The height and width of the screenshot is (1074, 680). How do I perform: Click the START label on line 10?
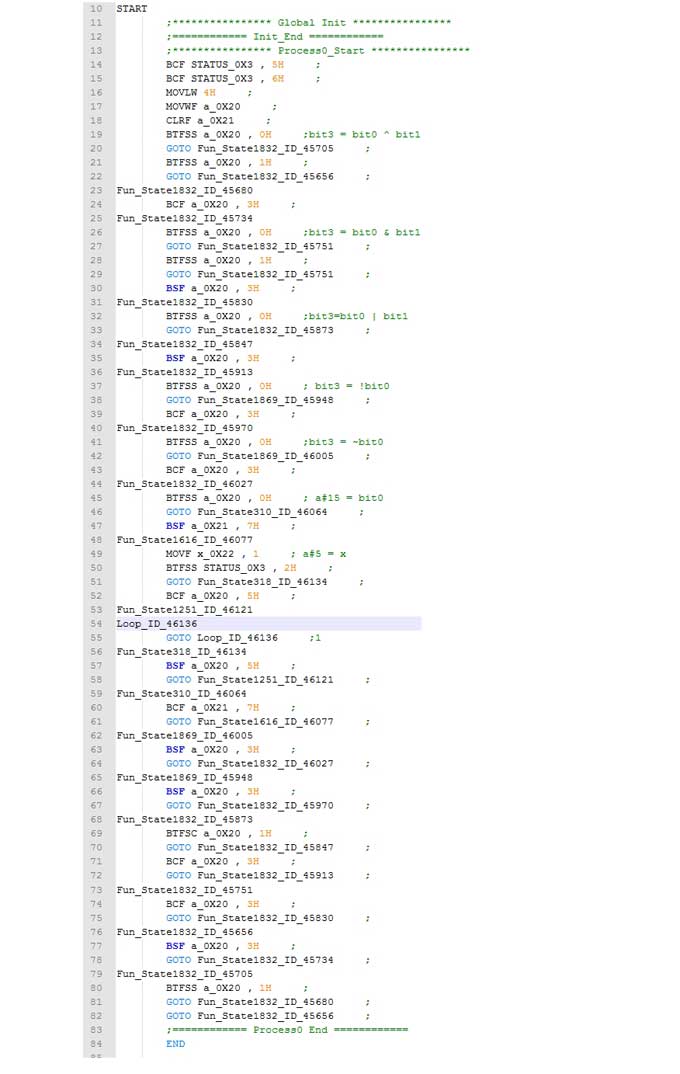[131, 9]
